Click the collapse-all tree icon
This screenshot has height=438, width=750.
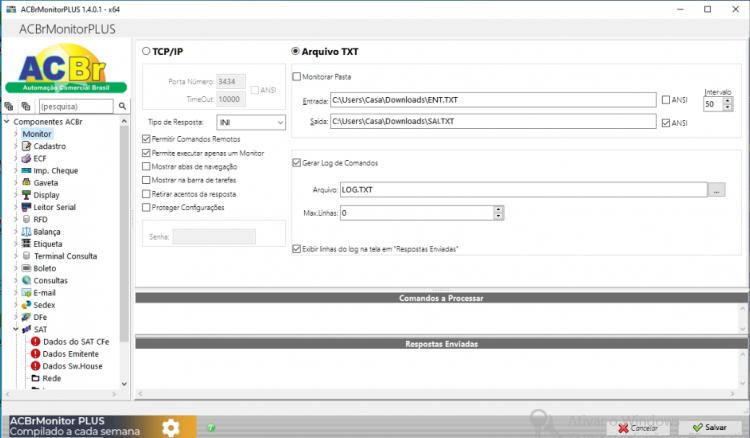tap(26, 106)
